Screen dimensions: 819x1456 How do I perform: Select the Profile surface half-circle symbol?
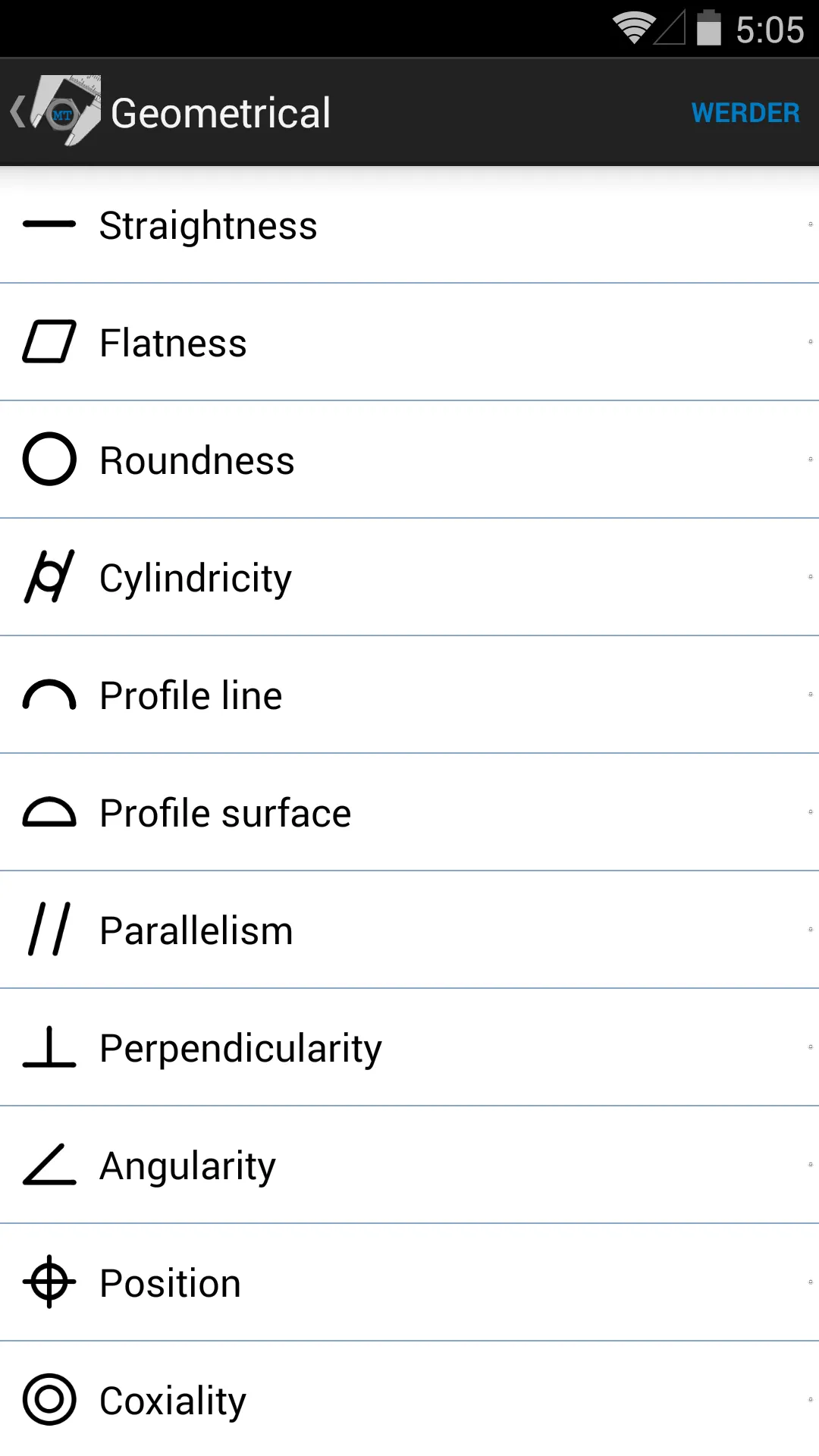[x=49, y=812]
